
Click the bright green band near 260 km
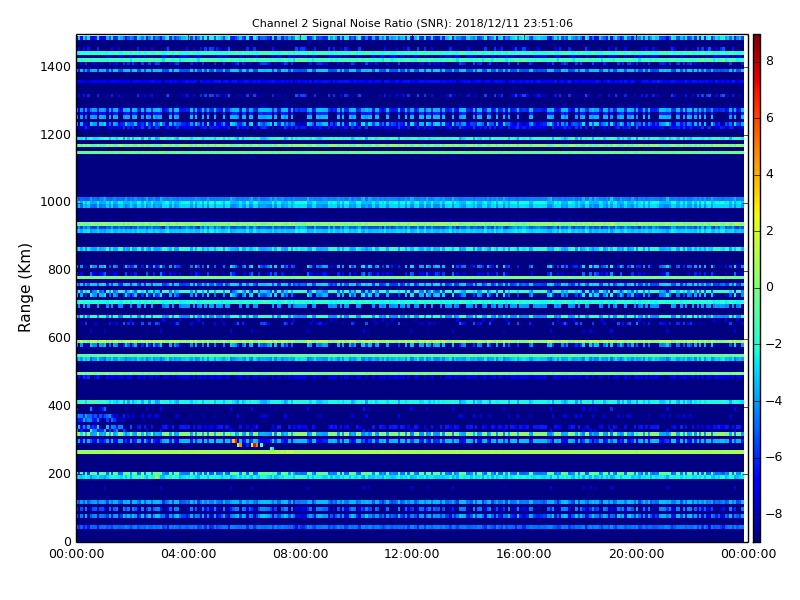pyautogui.click(x=410, y=452)
